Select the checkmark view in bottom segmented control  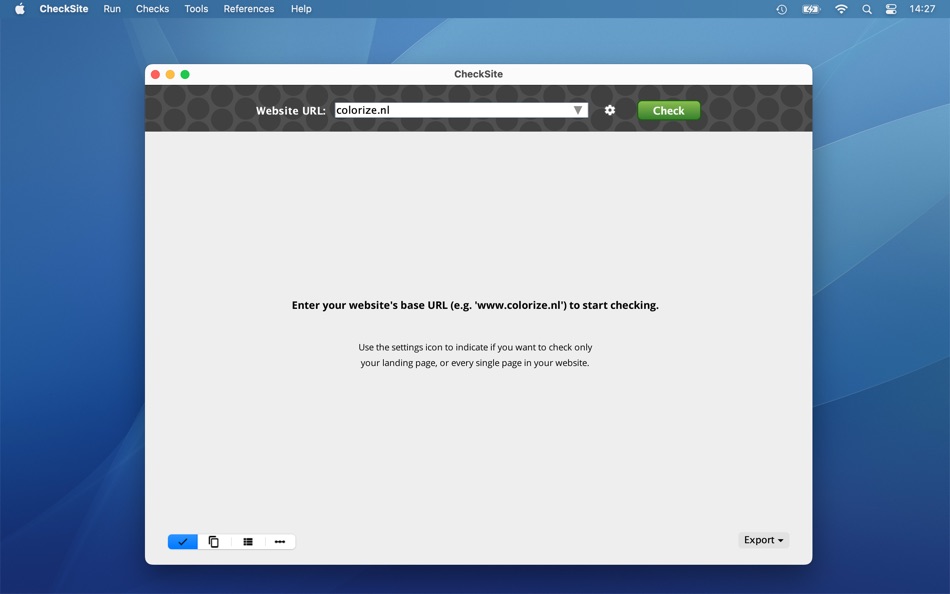[x=182, y=541]
